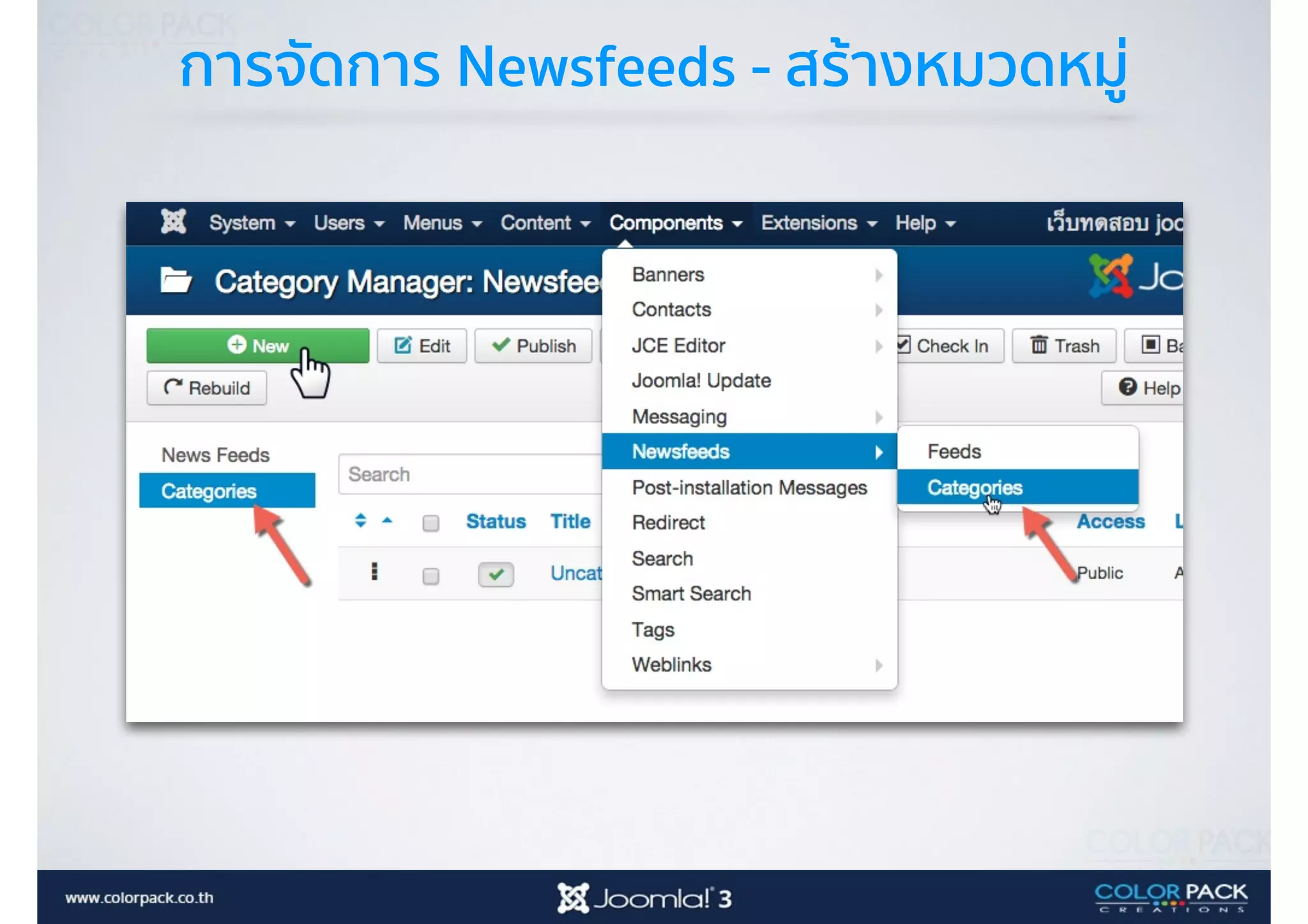Image resolution: width=1308 pixels, height=924 pixels.
Task: Open the System dropdown menu
Action: pos(252,223)
